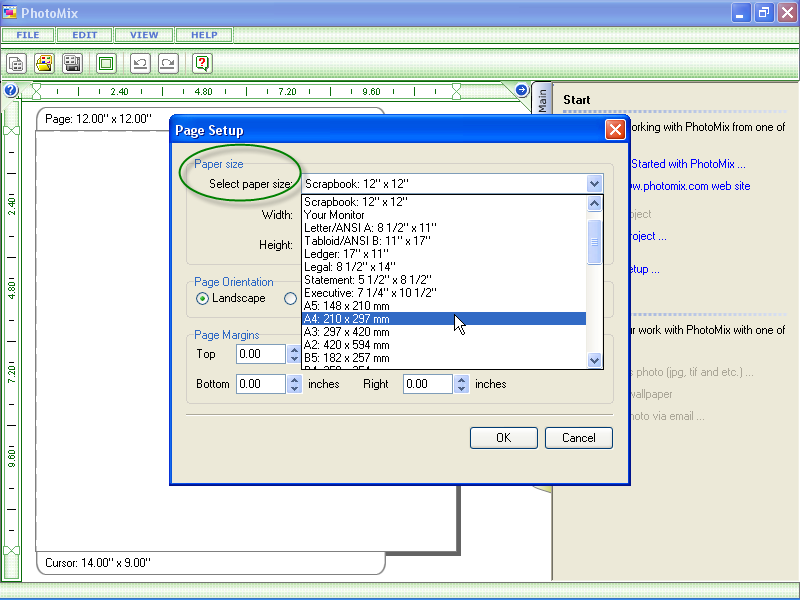This screenshot has width=800, height=600.
Task: Pick Tabloid/ANSI B: 11" x 17"
Action: [x=444, y=241]
